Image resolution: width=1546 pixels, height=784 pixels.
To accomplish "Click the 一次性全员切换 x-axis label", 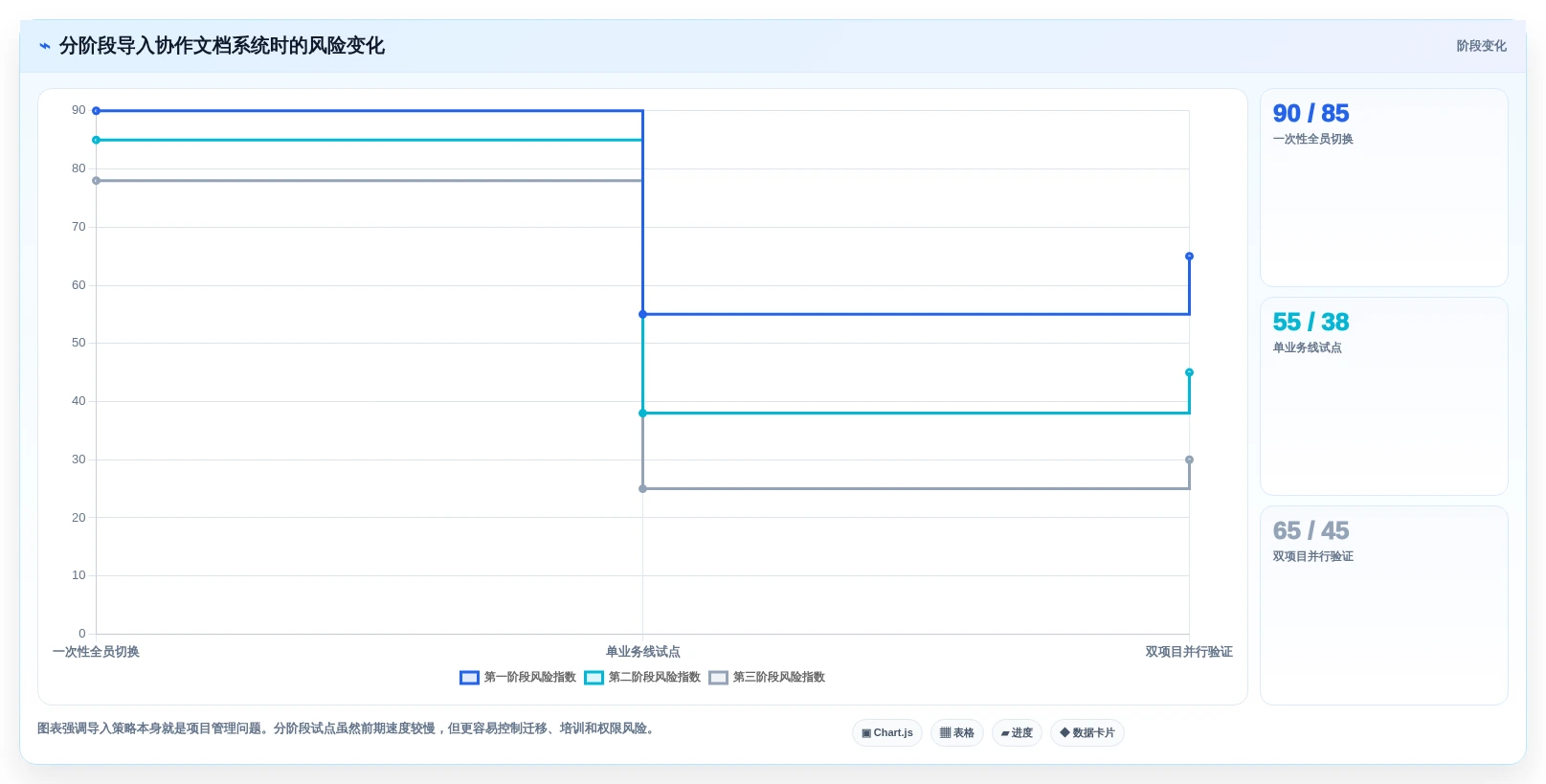I will pyautogui.click(x=96, y=652).
